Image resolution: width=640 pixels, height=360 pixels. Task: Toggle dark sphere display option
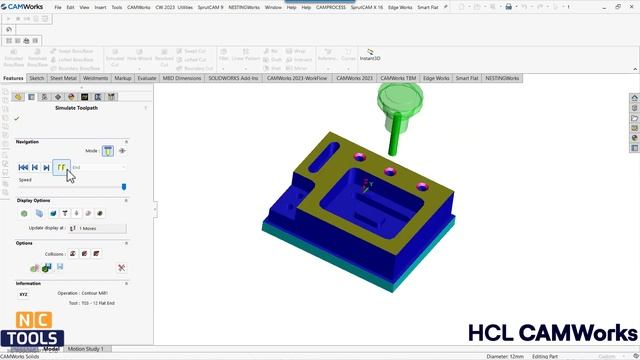point(100,213)
